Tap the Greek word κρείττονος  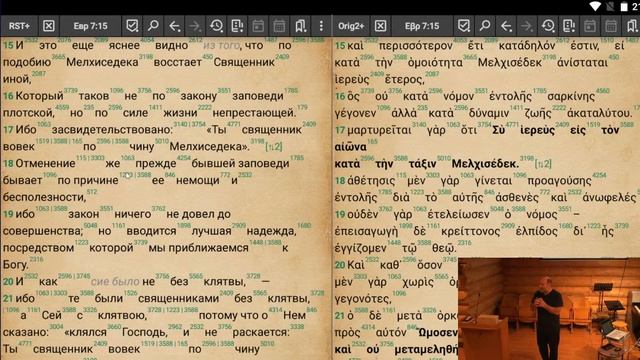tap(471, 231)
